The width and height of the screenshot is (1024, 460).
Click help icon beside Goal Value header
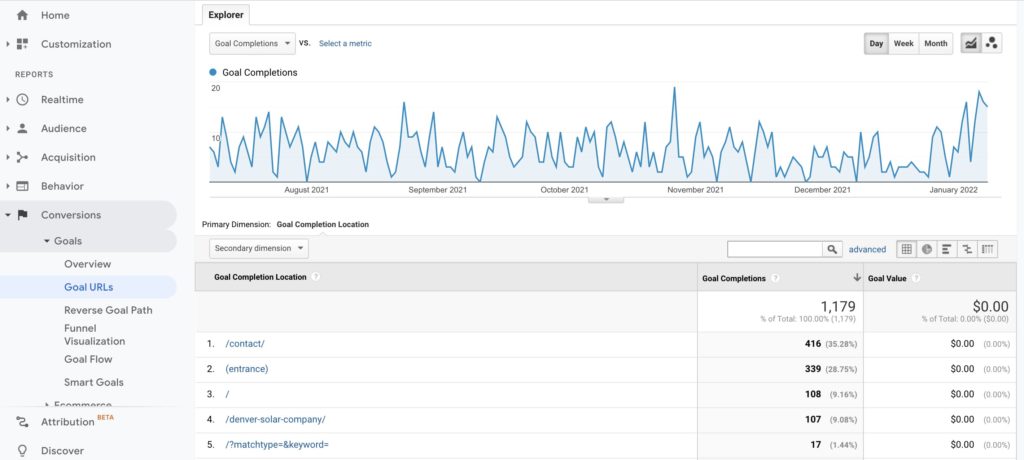tap(916, 278)
